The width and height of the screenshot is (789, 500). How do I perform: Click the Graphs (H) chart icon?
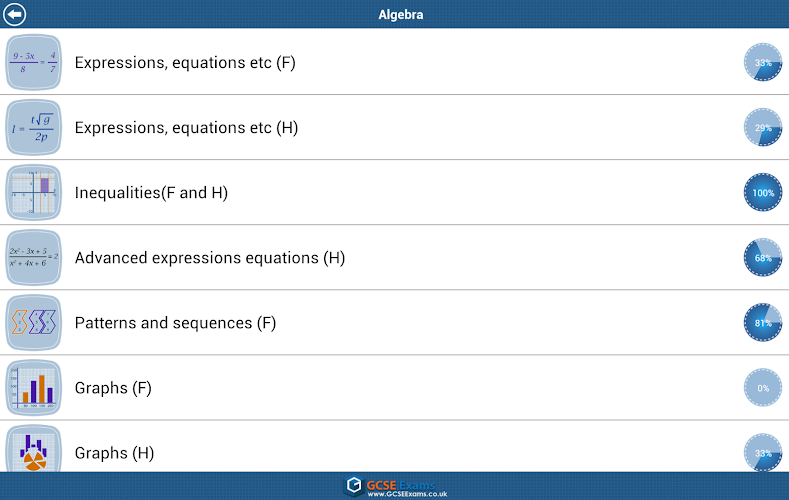[x=34, y=450]
